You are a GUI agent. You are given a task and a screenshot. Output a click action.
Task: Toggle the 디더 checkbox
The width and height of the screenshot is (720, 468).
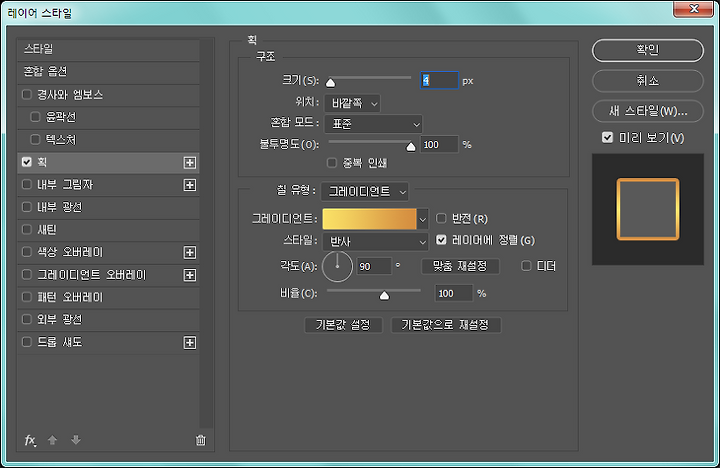pyautogui.click(x=527, y=265)
